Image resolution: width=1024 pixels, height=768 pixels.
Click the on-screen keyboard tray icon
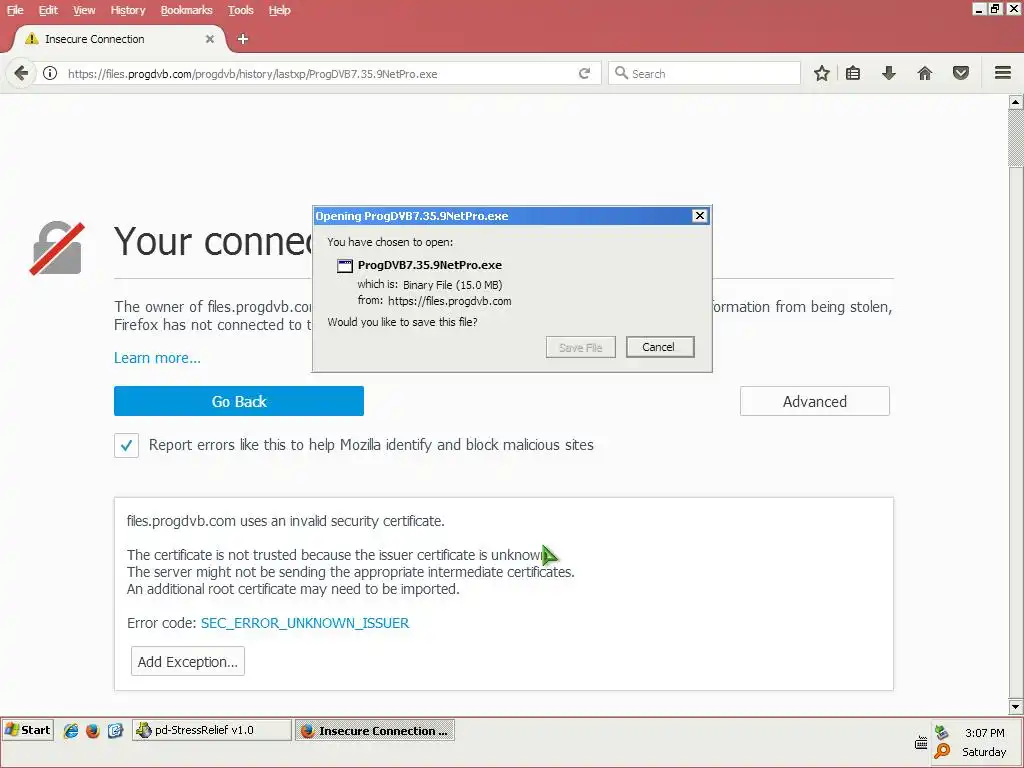921,743
